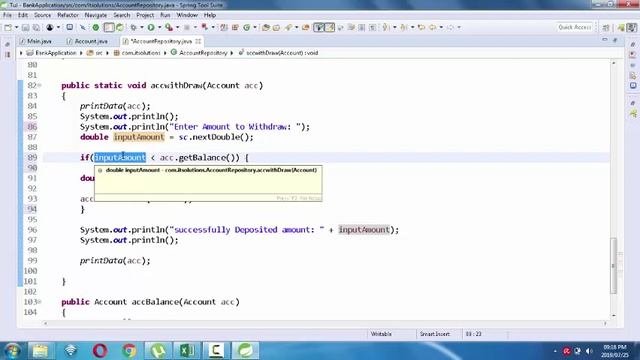Viewport: 640px width, 360px height.
Task: Click the Open Perspective icon
Action: click(x=606, y=28)
